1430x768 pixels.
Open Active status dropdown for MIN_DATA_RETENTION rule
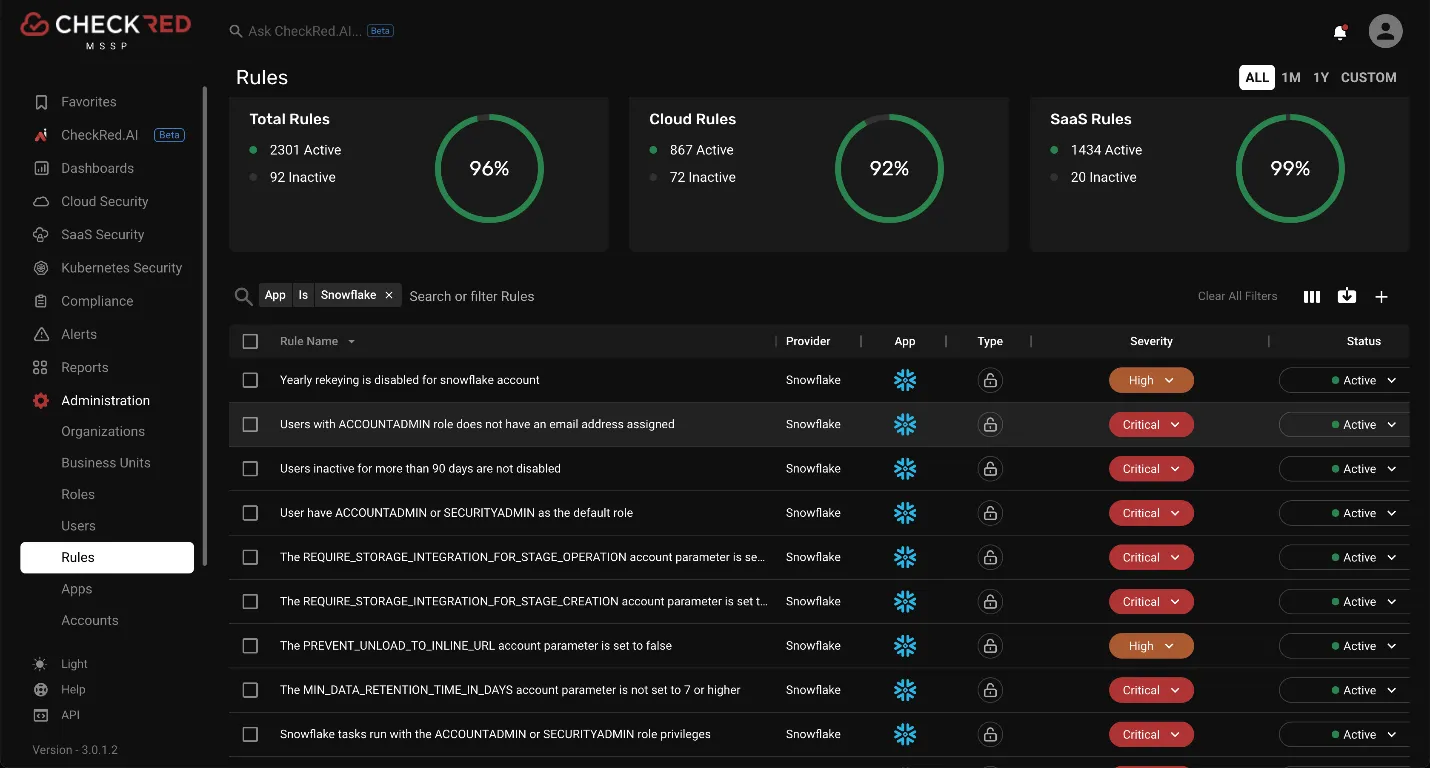tap(1345, 690)
